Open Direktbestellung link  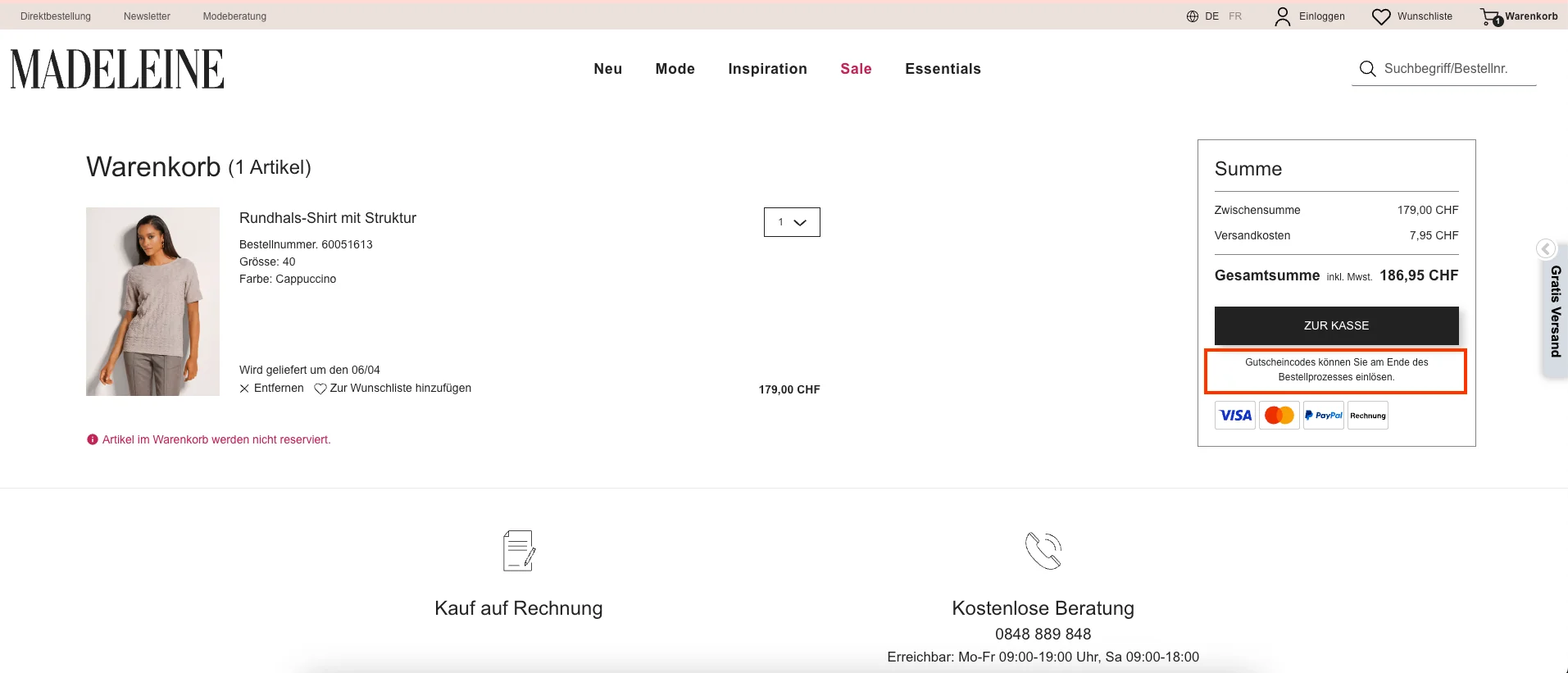tap(56, 16)
